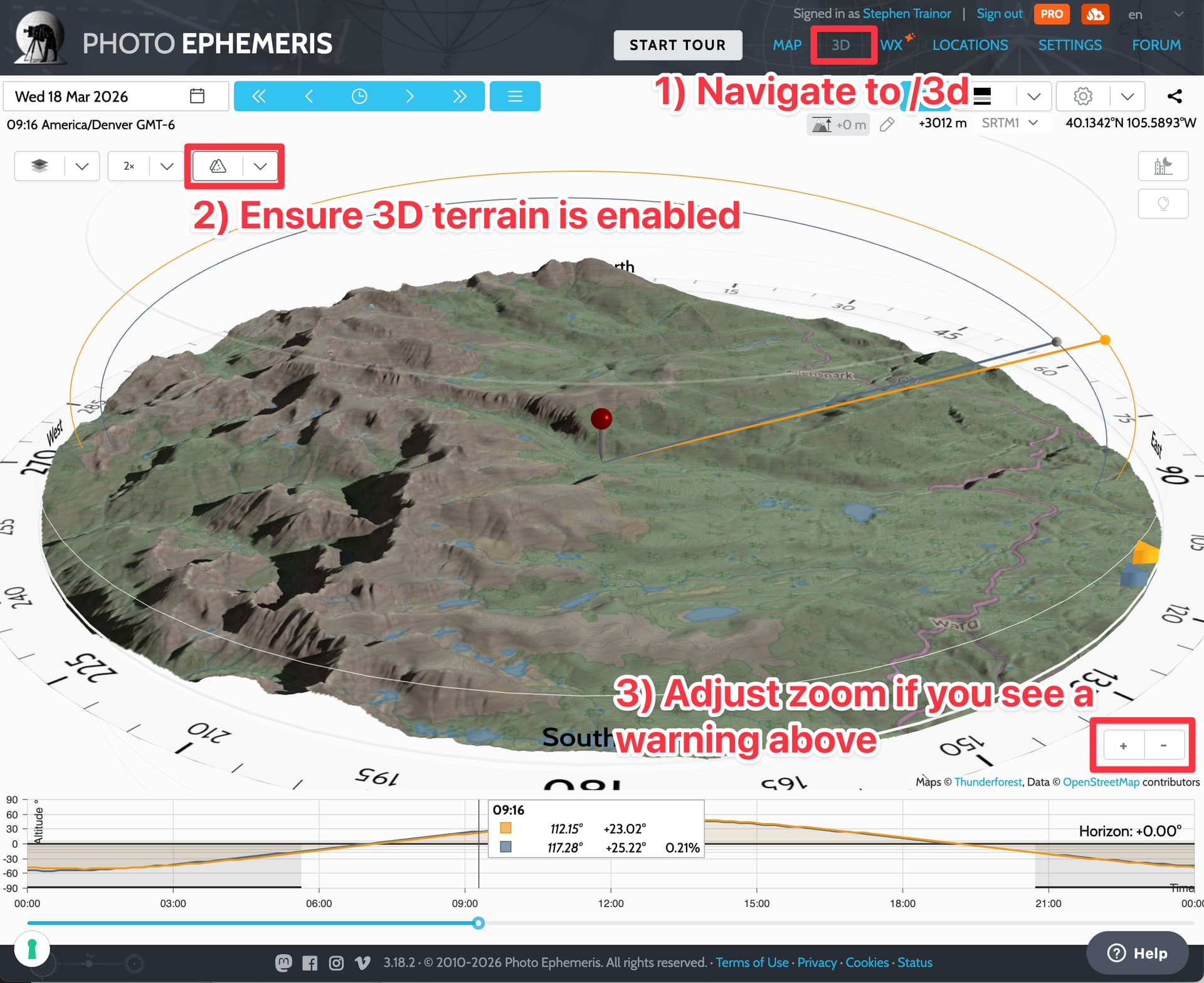This screenshot has height=983, width=1204.
Task: Click the Instagram icon in footer
Action: pos(336,962)
